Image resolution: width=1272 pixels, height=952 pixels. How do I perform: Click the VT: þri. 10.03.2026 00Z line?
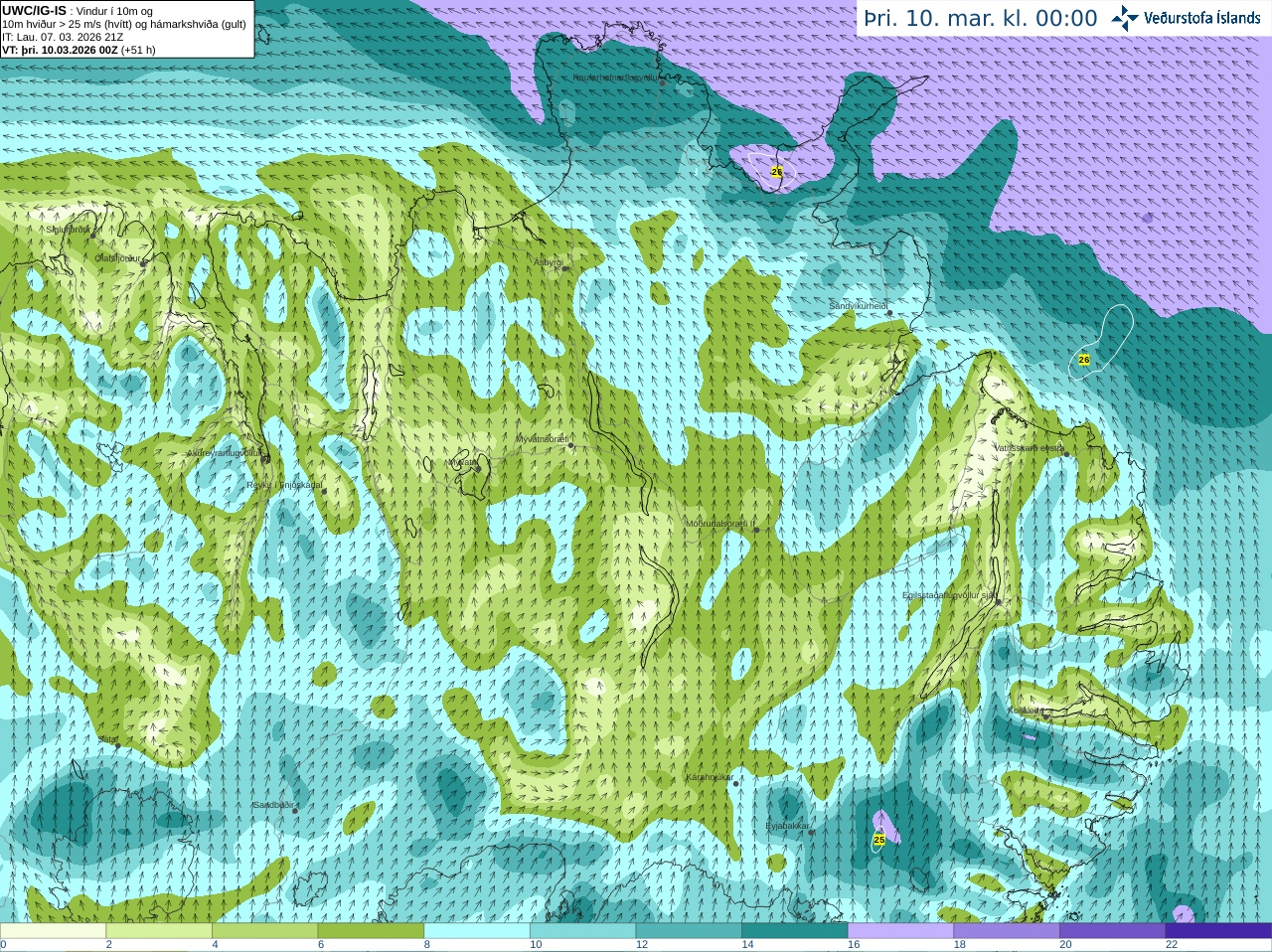click(x=79, y=50)
